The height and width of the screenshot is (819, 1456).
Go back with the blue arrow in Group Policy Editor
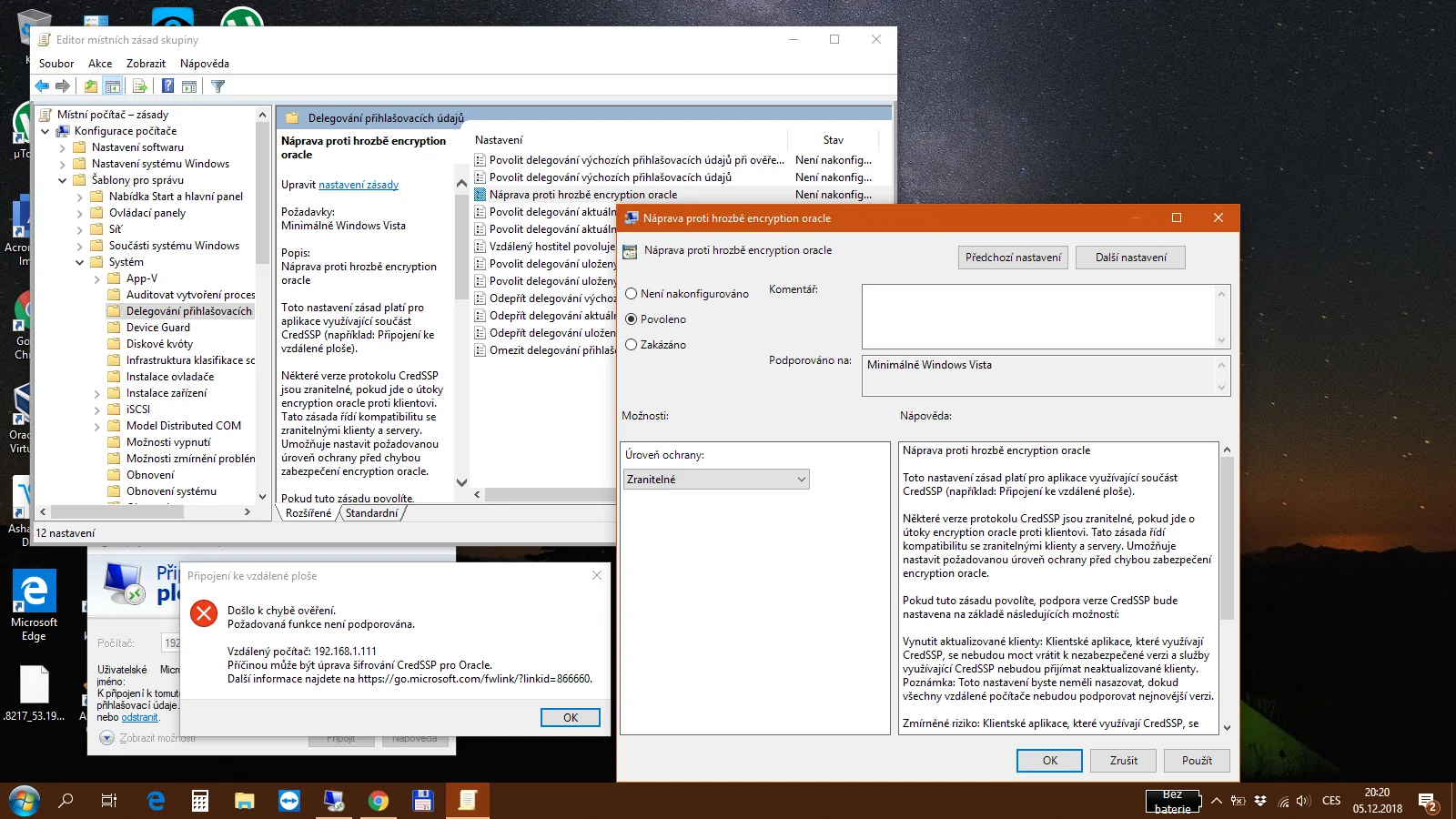[x=42, y=86]
